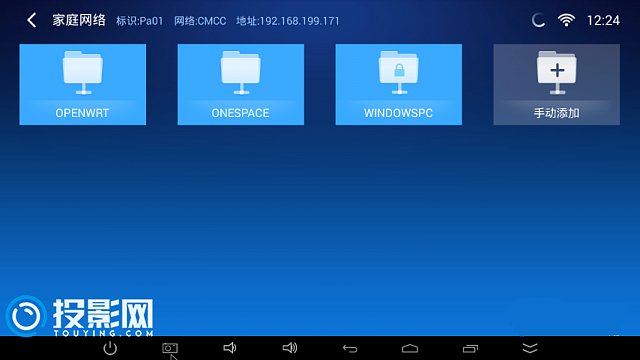Open the ONESPACE network folder
Viewport: 640px width, 360px height.
[x=241, y=84]
